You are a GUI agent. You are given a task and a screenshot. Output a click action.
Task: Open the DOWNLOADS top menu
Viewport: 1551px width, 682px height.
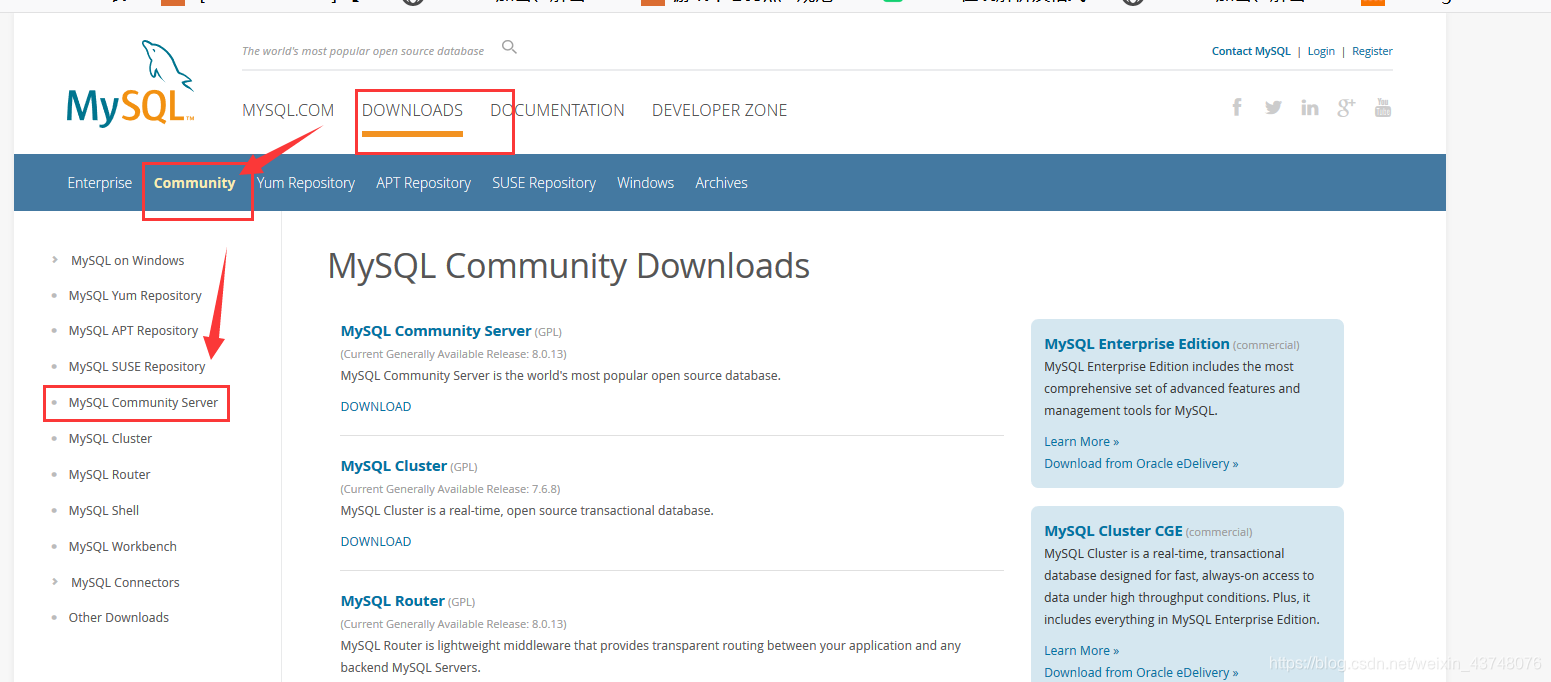[412, 110]
